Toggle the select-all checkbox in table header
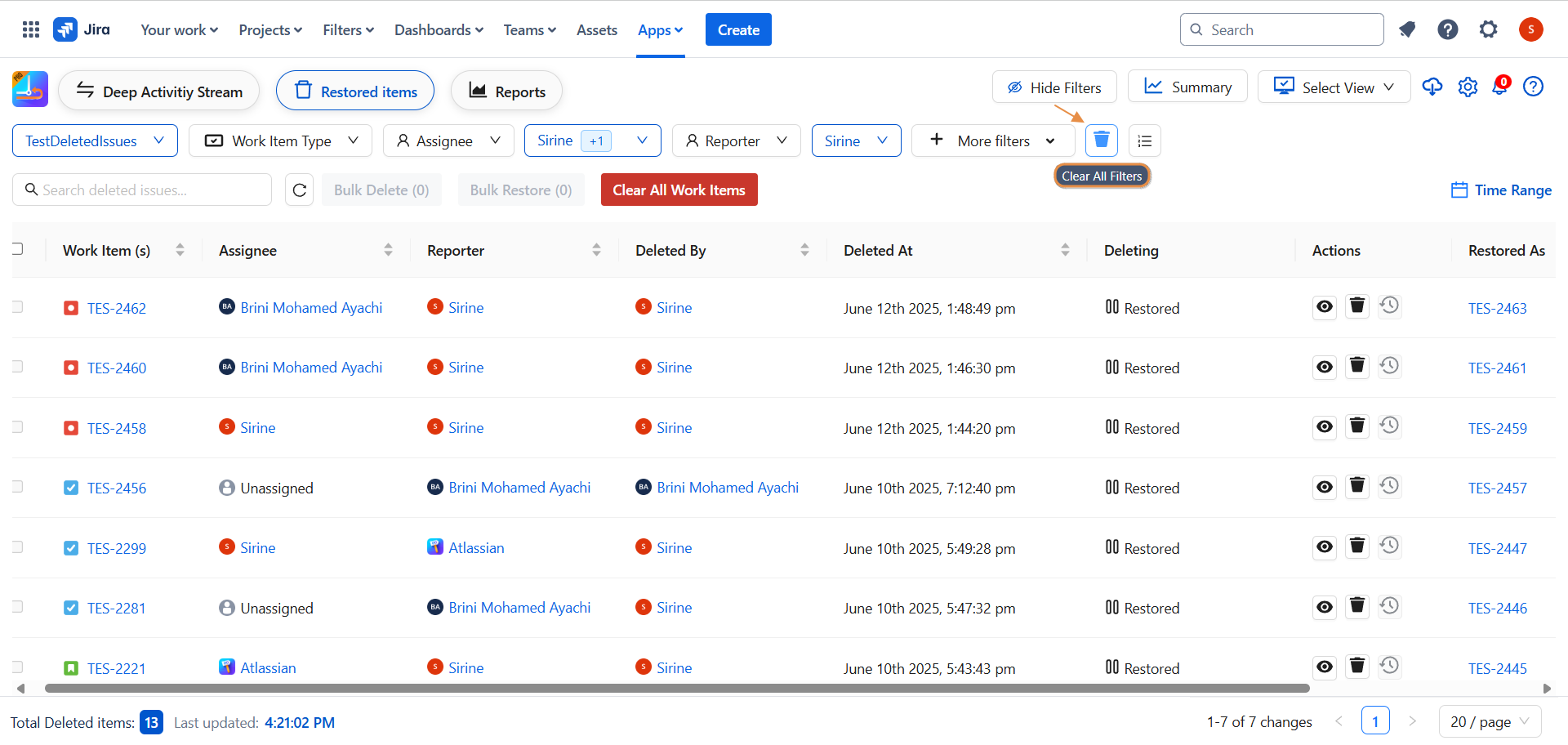1568x745 pixels. click(17, 249)
